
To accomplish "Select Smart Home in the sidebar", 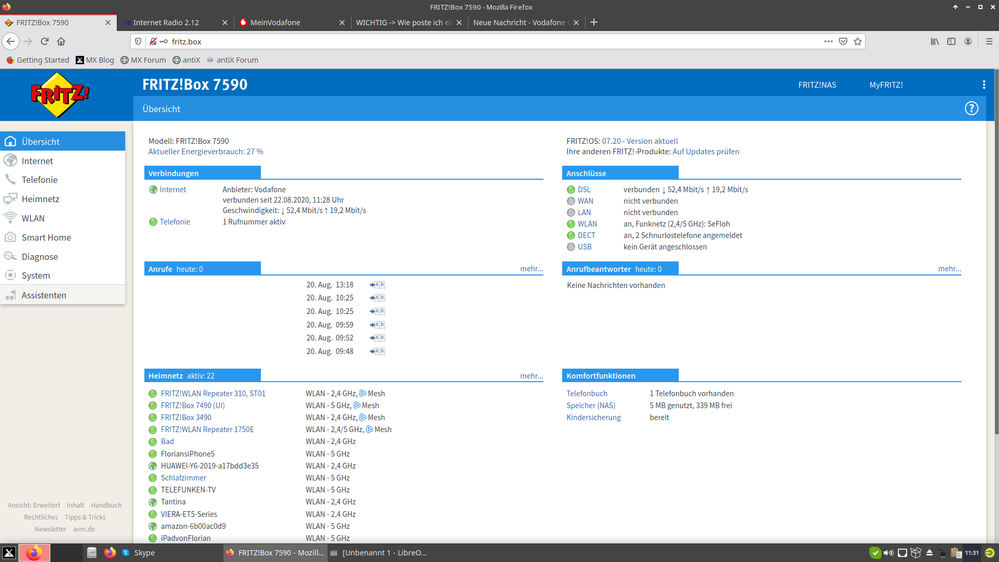I will pos(46,237).
